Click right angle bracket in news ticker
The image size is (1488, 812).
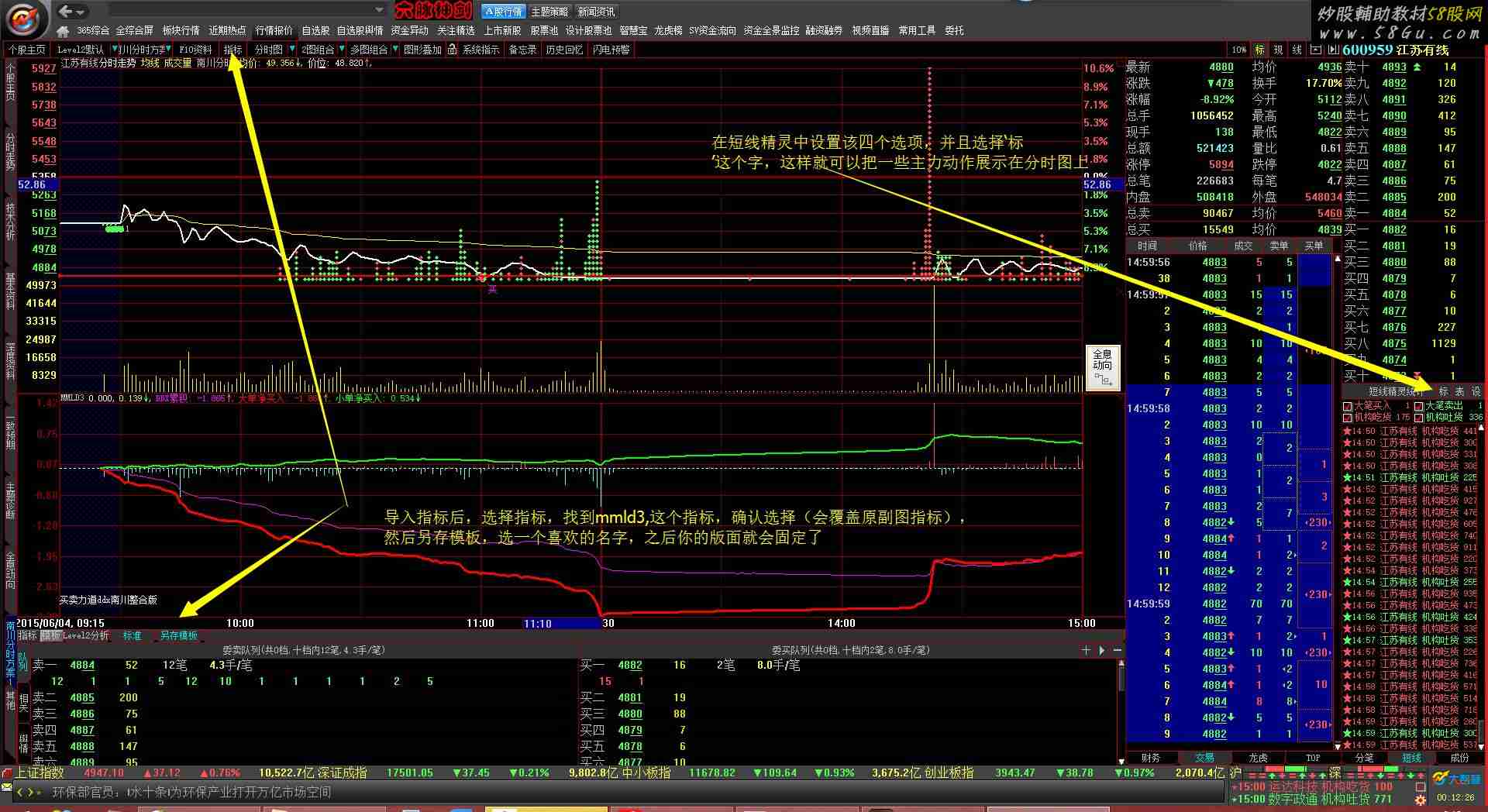32,792
